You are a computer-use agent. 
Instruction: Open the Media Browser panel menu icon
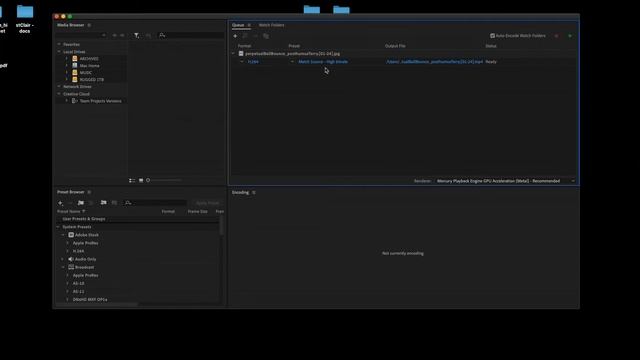(x=89, y=25)
